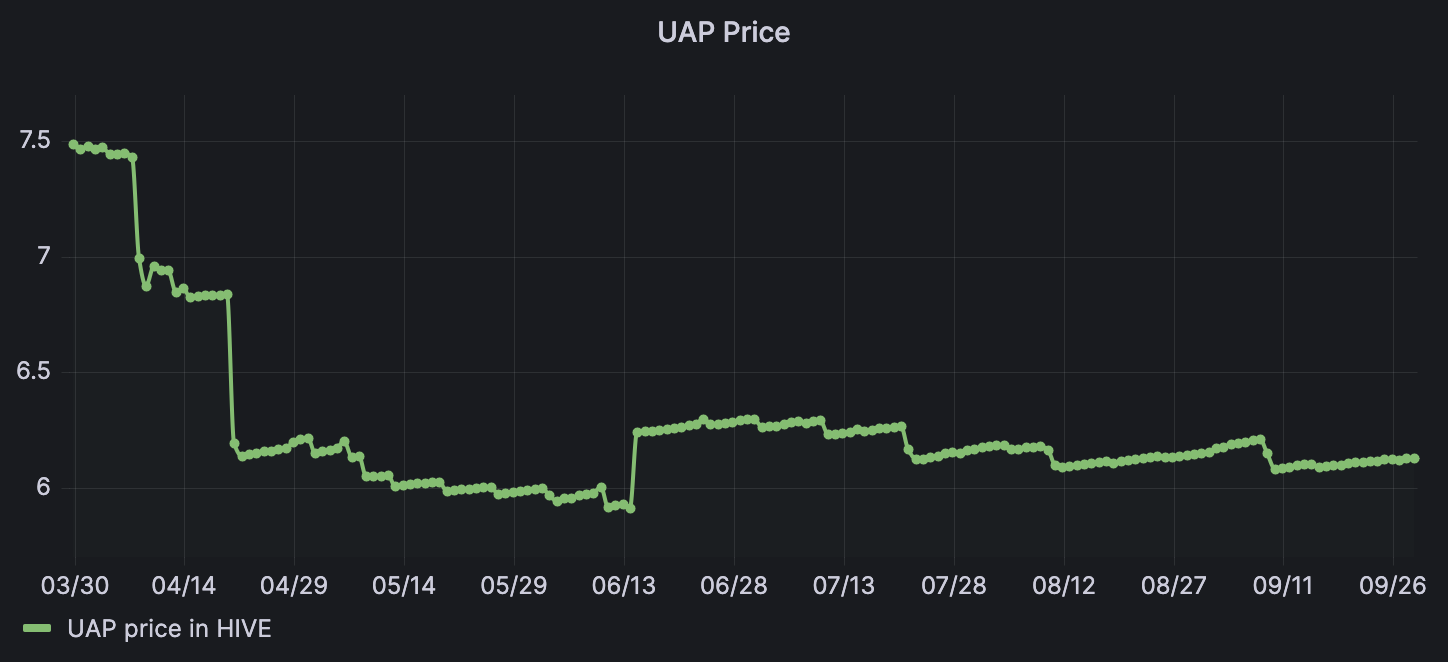
Task: Select the 06/28 x-axis date label
Action: [x=734, y=584]
